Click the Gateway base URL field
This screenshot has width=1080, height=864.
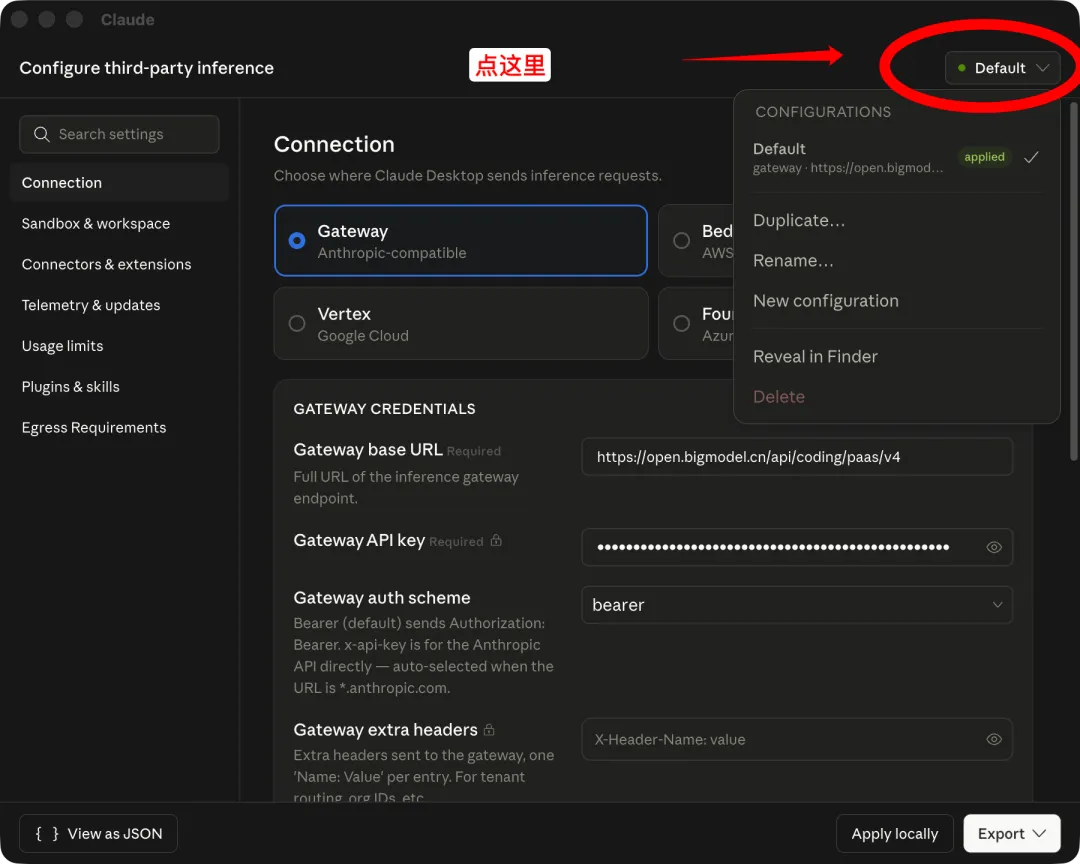797,457
